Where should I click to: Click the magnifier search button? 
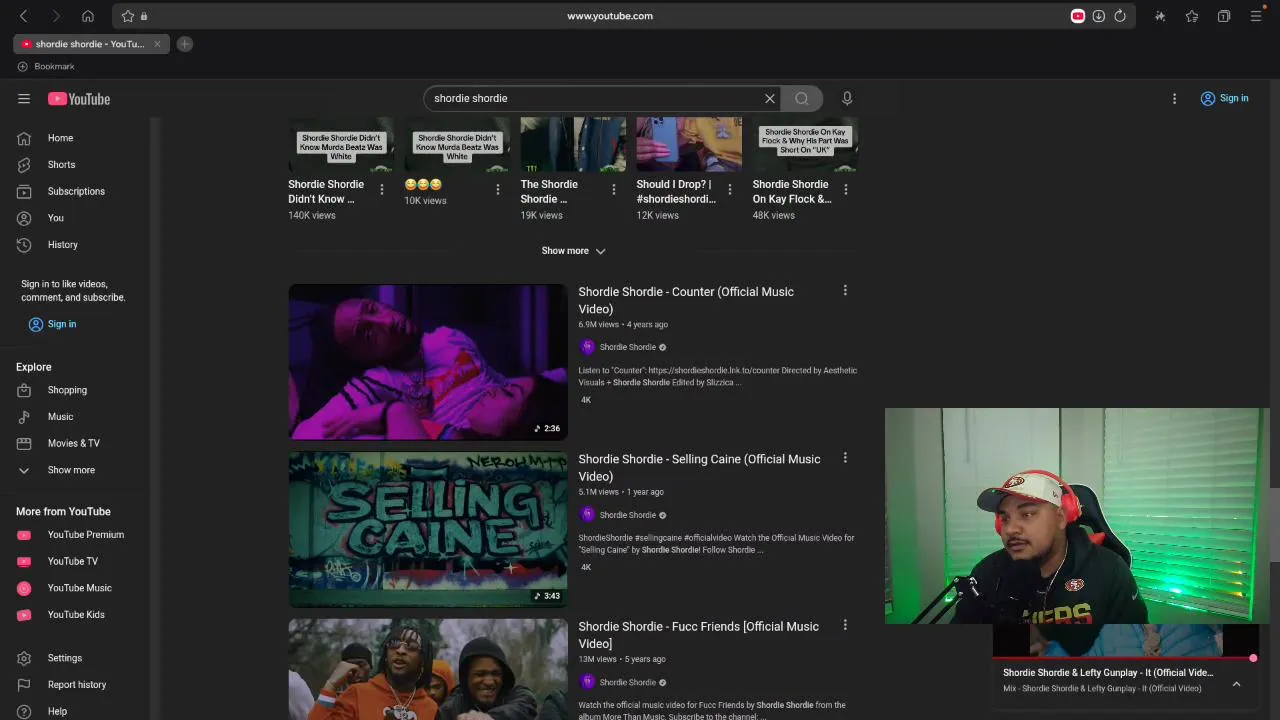point(802,98)
